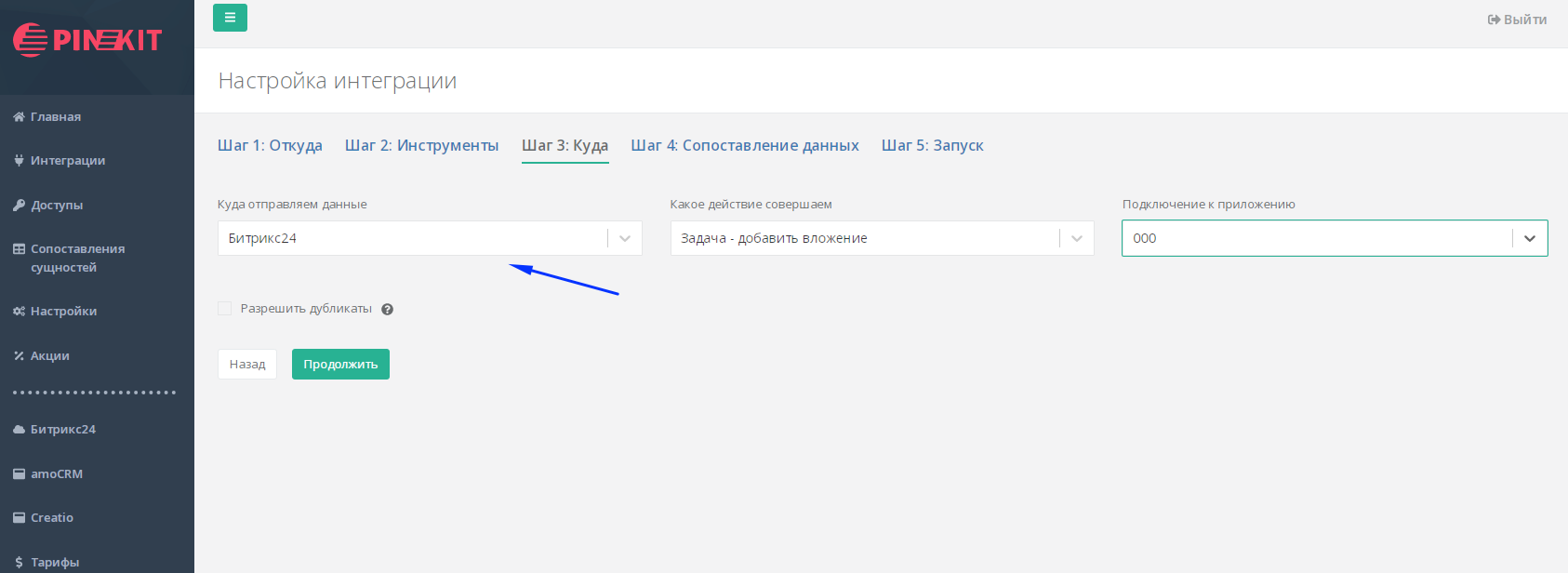Click the help icon beside Разрешить дубликаты
Viewport: 1568px width, 573px height.
point(387,310)
